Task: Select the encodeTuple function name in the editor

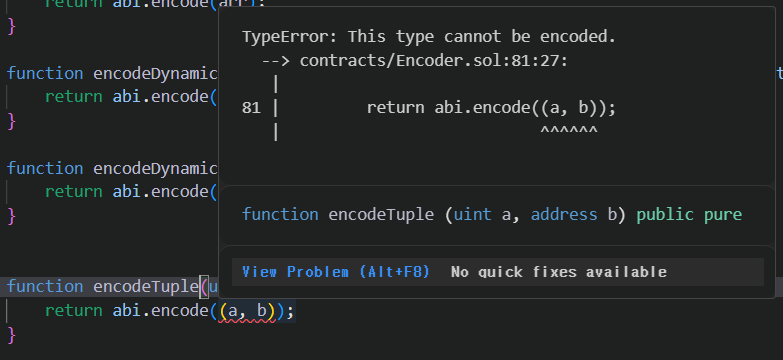Action: click(x=145, y=287)
